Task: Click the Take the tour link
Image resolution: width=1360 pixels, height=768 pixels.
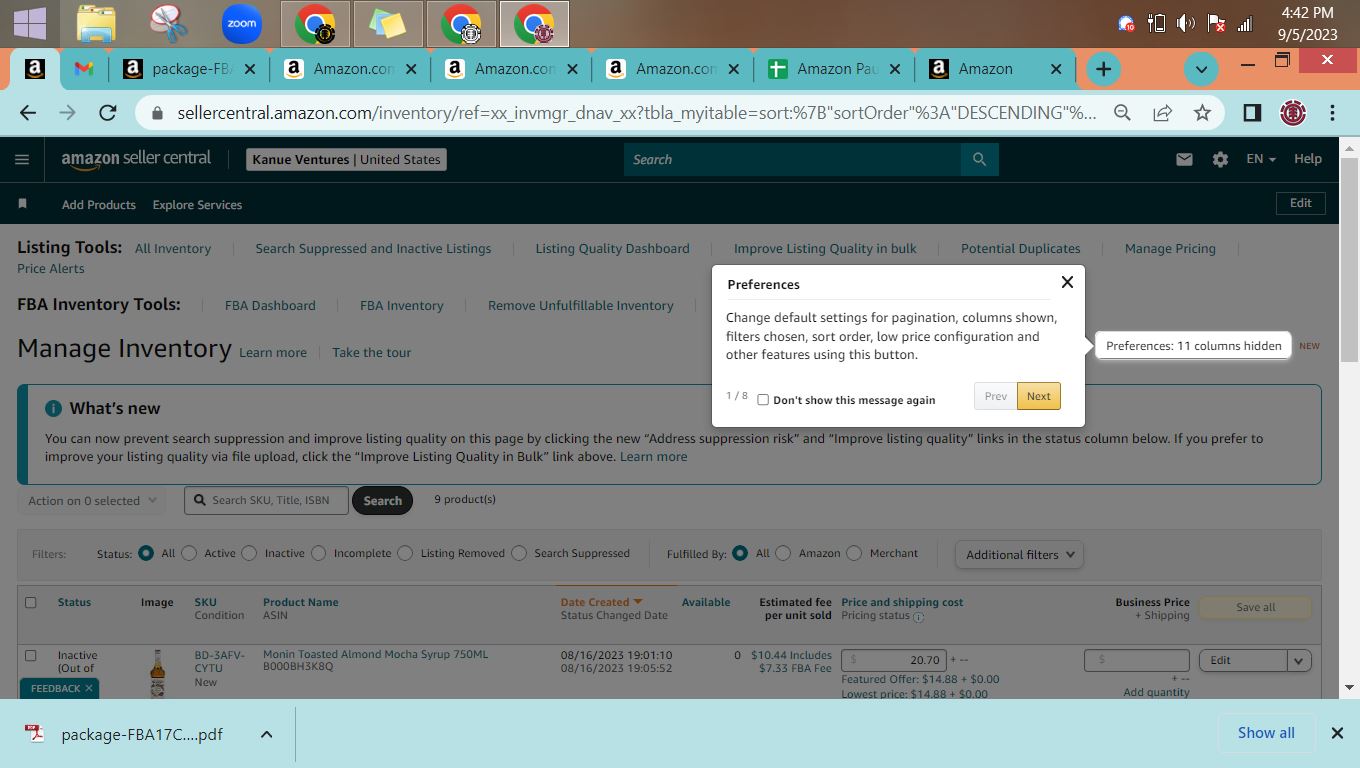Action: 371,353
